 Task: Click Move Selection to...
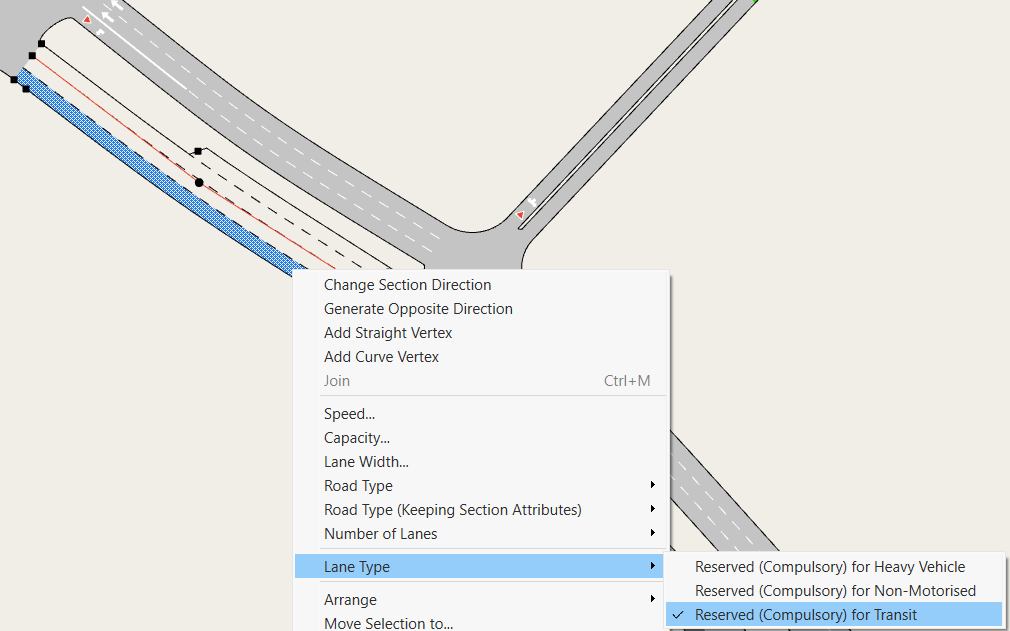click(x=388, y=623)
